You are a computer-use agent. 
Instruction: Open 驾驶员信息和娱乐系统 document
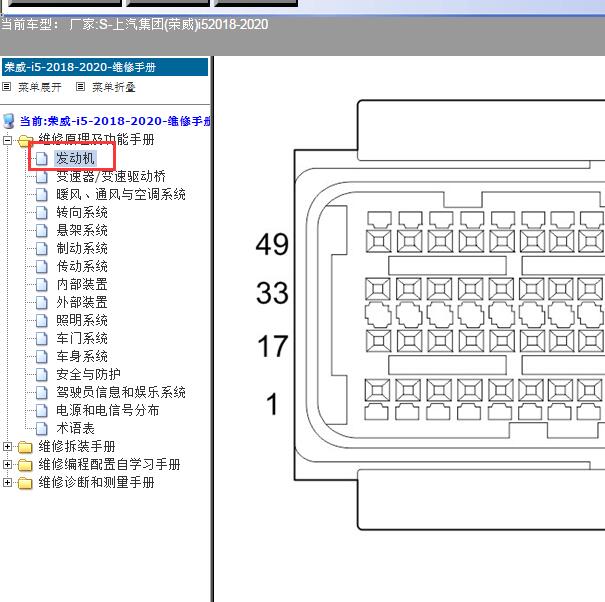click(121, 392)
